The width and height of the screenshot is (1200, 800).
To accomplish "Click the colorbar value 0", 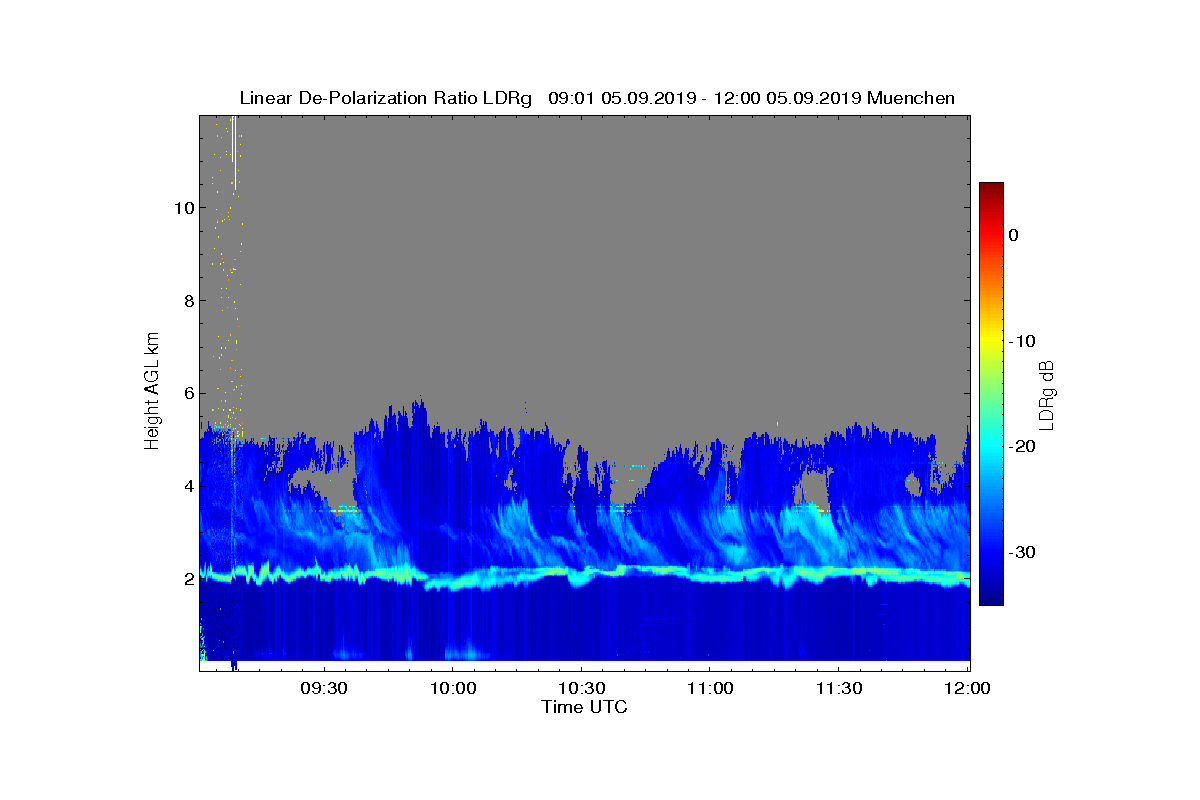I will click(x=1013, y=235).
